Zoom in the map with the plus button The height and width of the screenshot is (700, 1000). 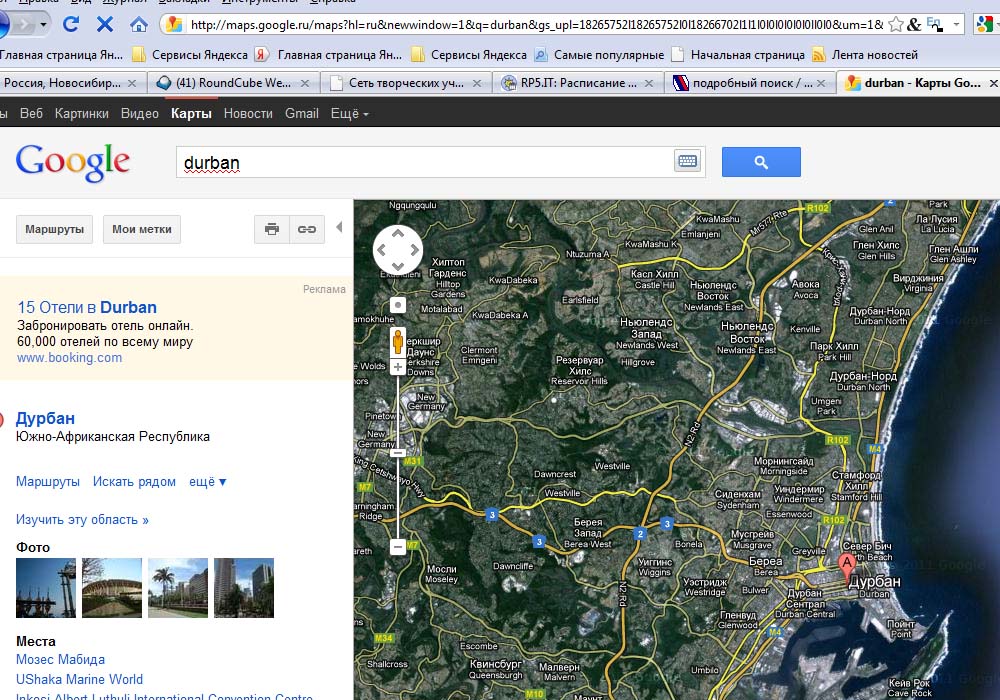pyautogui.click(x=398, y=367)
